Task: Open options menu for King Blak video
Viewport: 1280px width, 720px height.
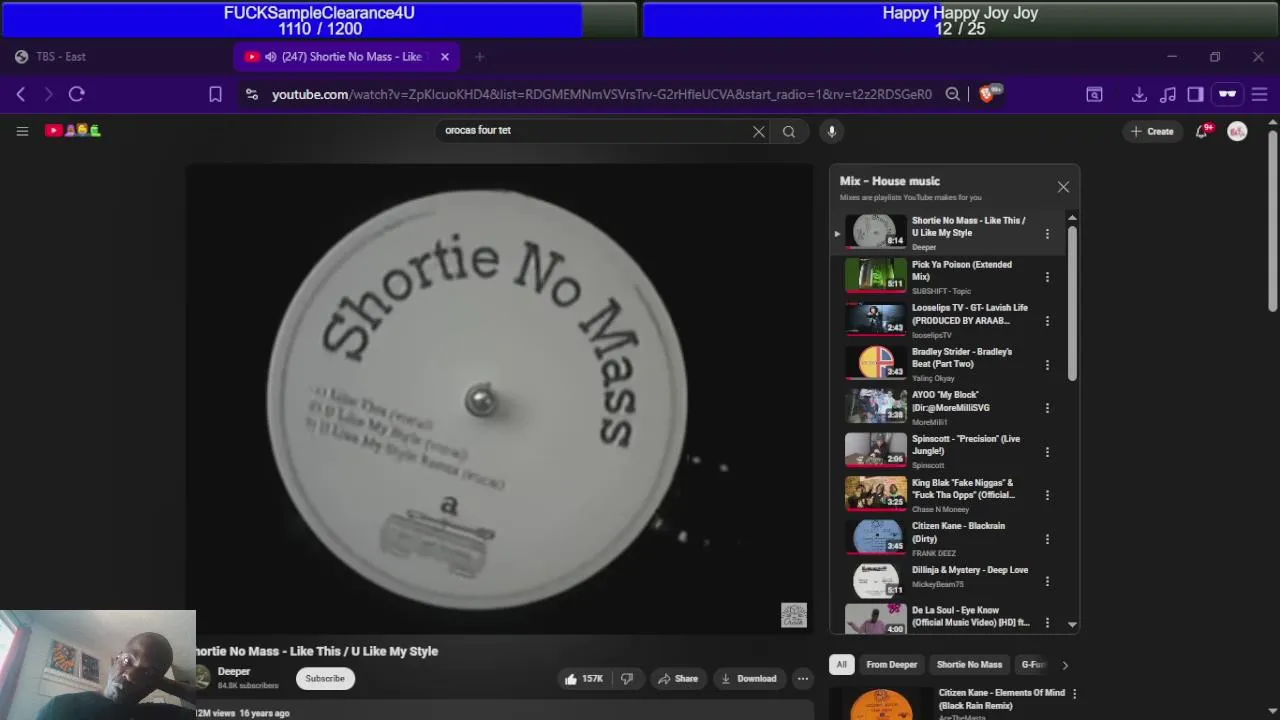Action: (x=1047, y=495)
